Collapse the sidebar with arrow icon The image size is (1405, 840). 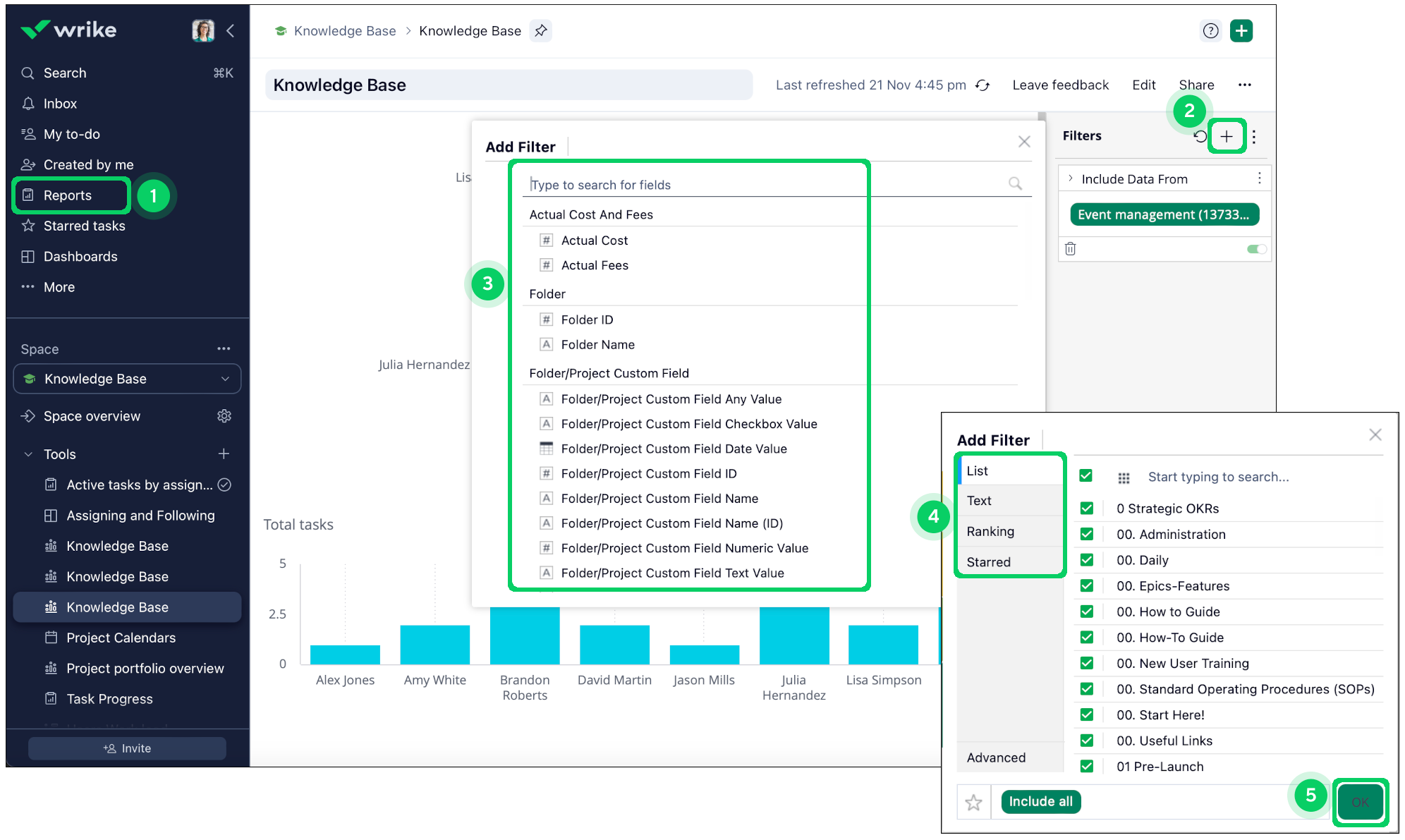(x=231, y=31)
